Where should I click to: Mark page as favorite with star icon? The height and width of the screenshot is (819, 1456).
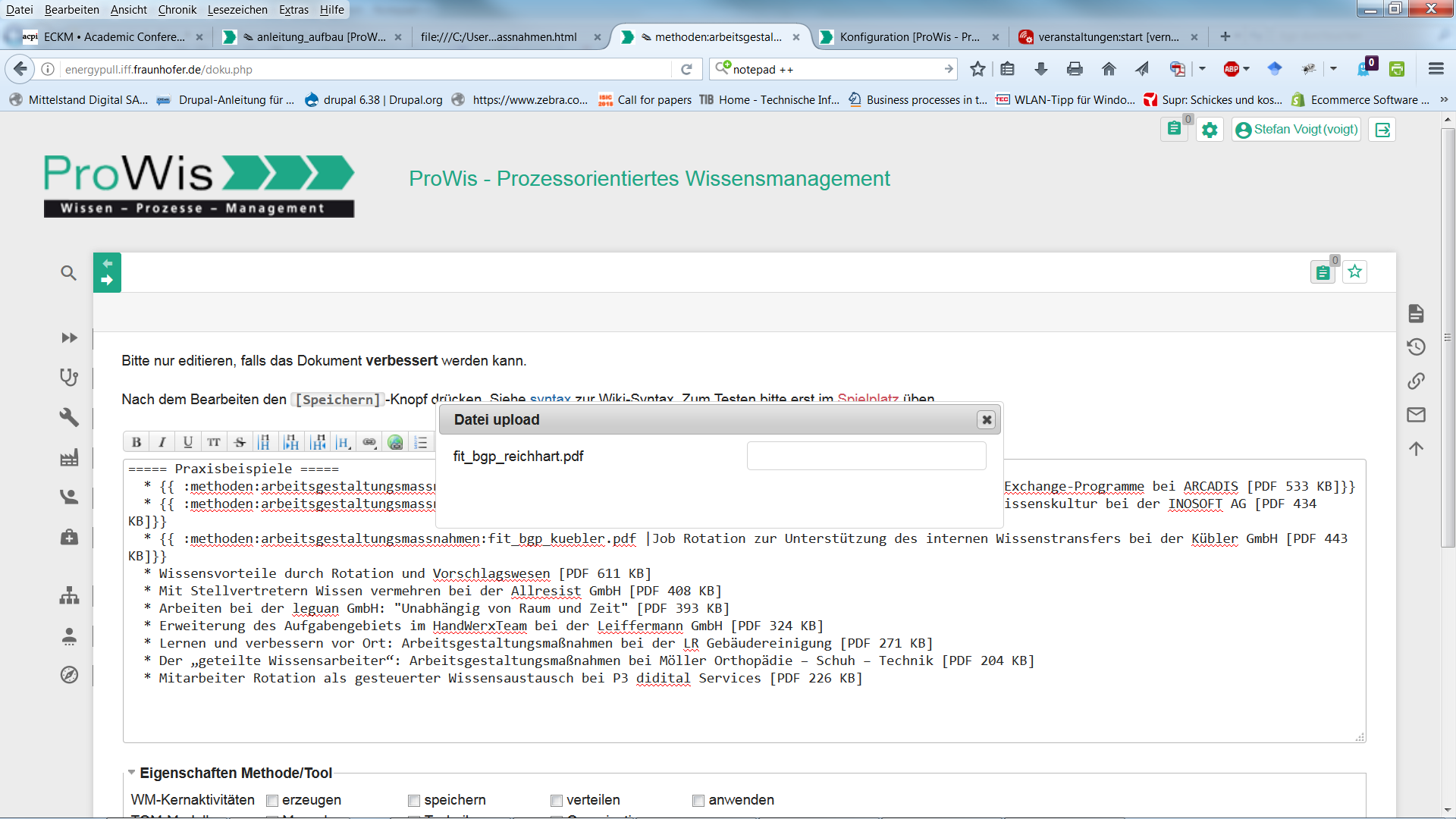coord(1355,271)
